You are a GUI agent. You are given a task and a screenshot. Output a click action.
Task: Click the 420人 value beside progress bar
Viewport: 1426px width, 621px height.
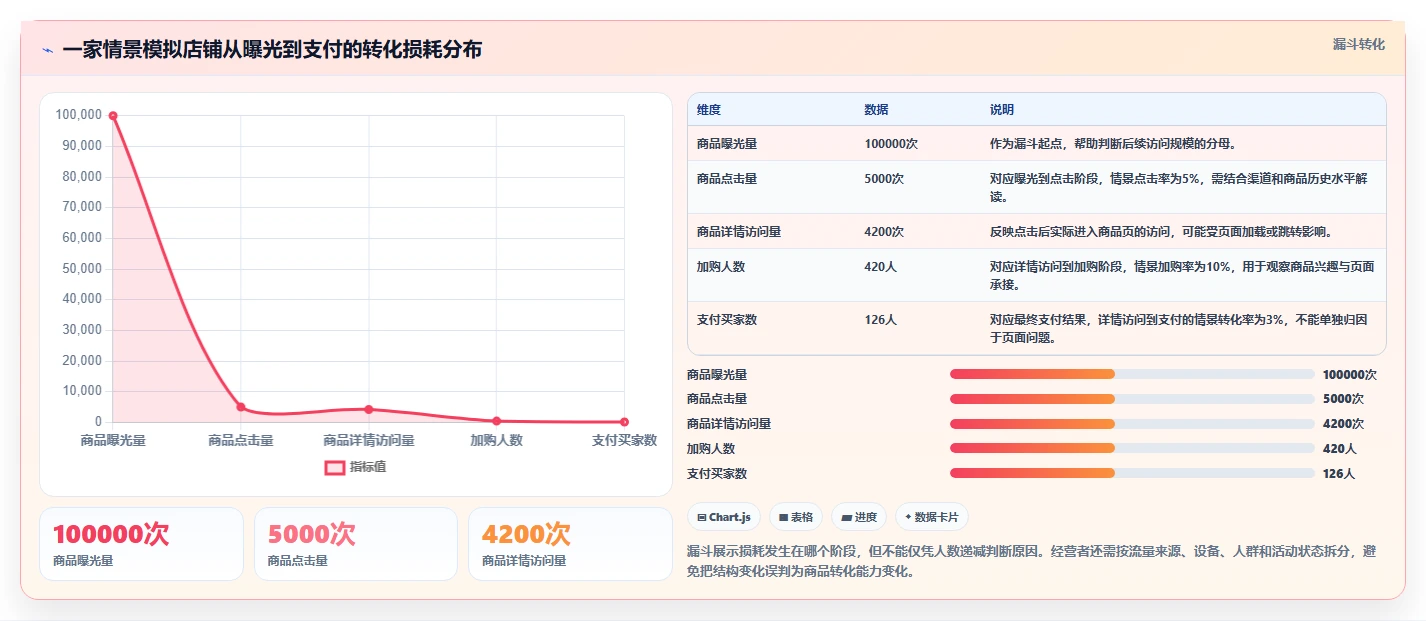[1339, 449]
